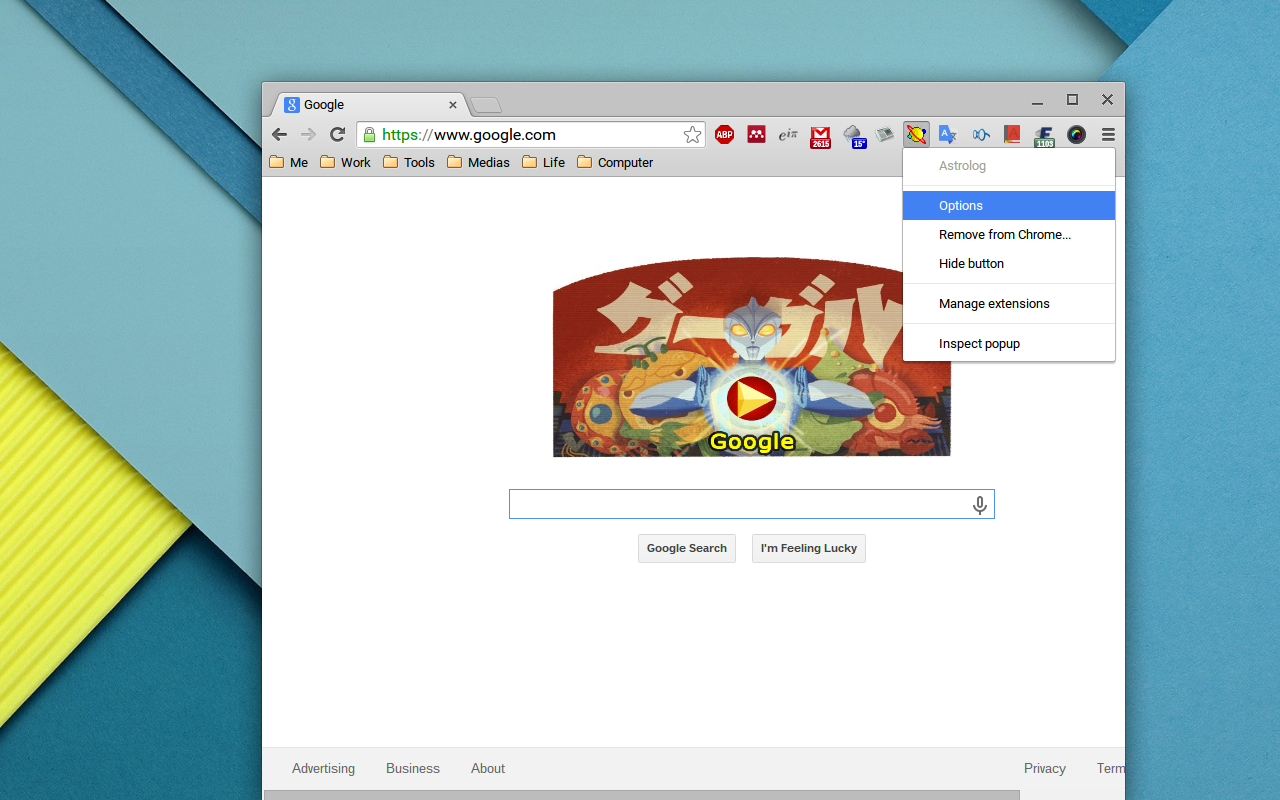Open the Advertising footer link
This screenshot has height=800, width=1280.
point(323,768)
